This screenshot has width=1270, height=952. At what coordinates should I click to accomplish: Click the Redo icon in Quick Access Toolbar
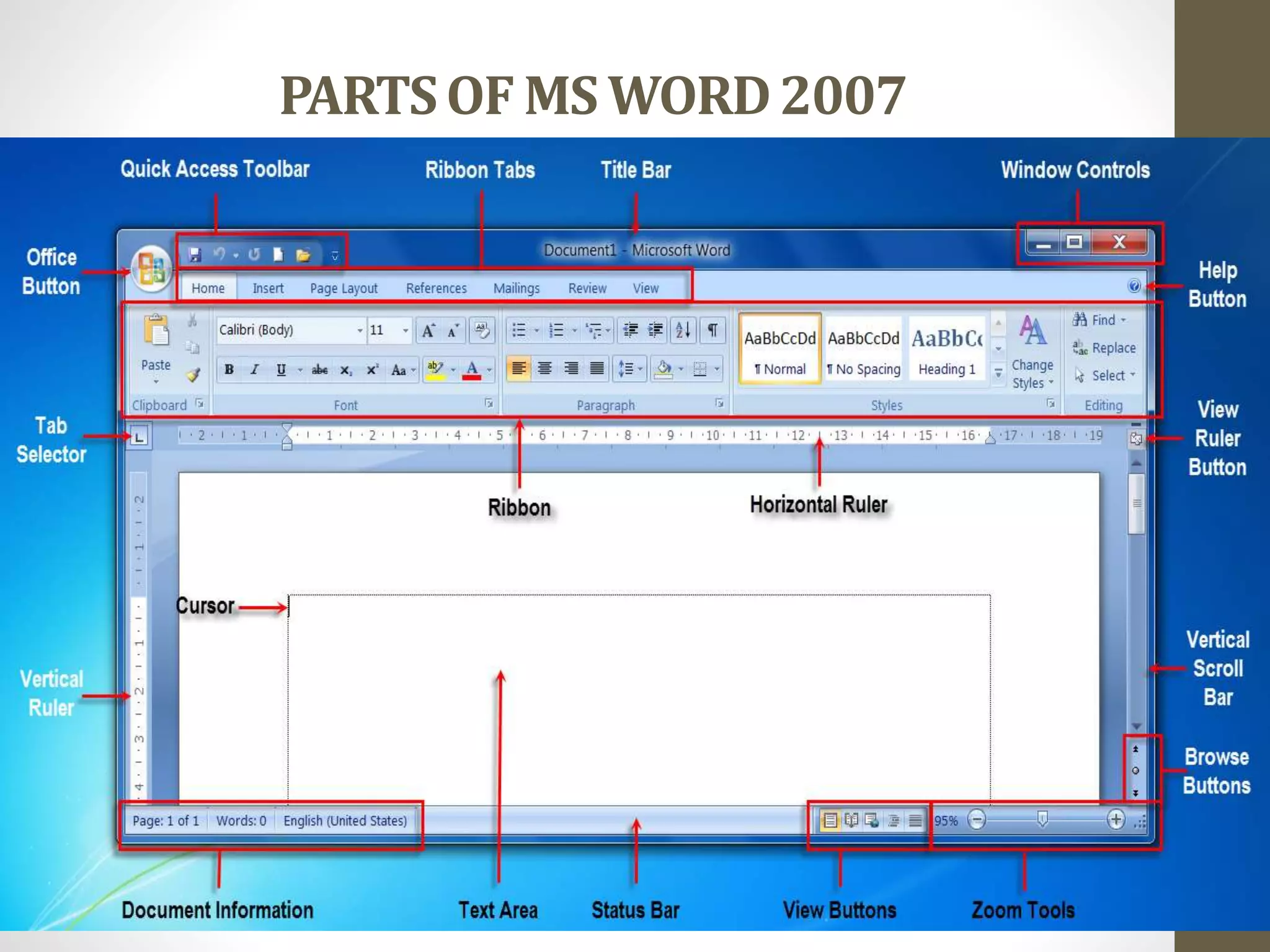[254, 255]
